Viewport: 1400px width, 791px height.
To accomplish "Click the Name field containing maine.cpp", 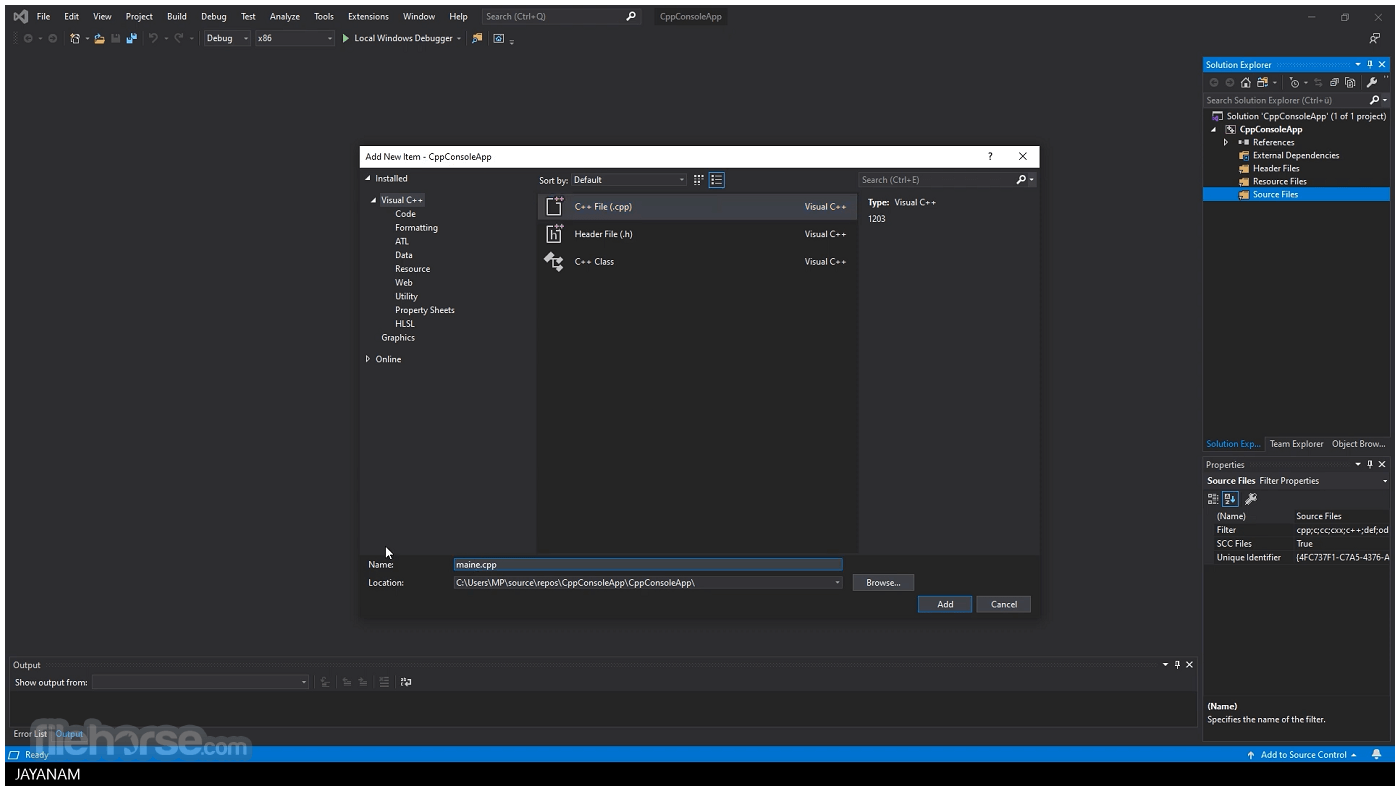I will click(x=648, y=565).
